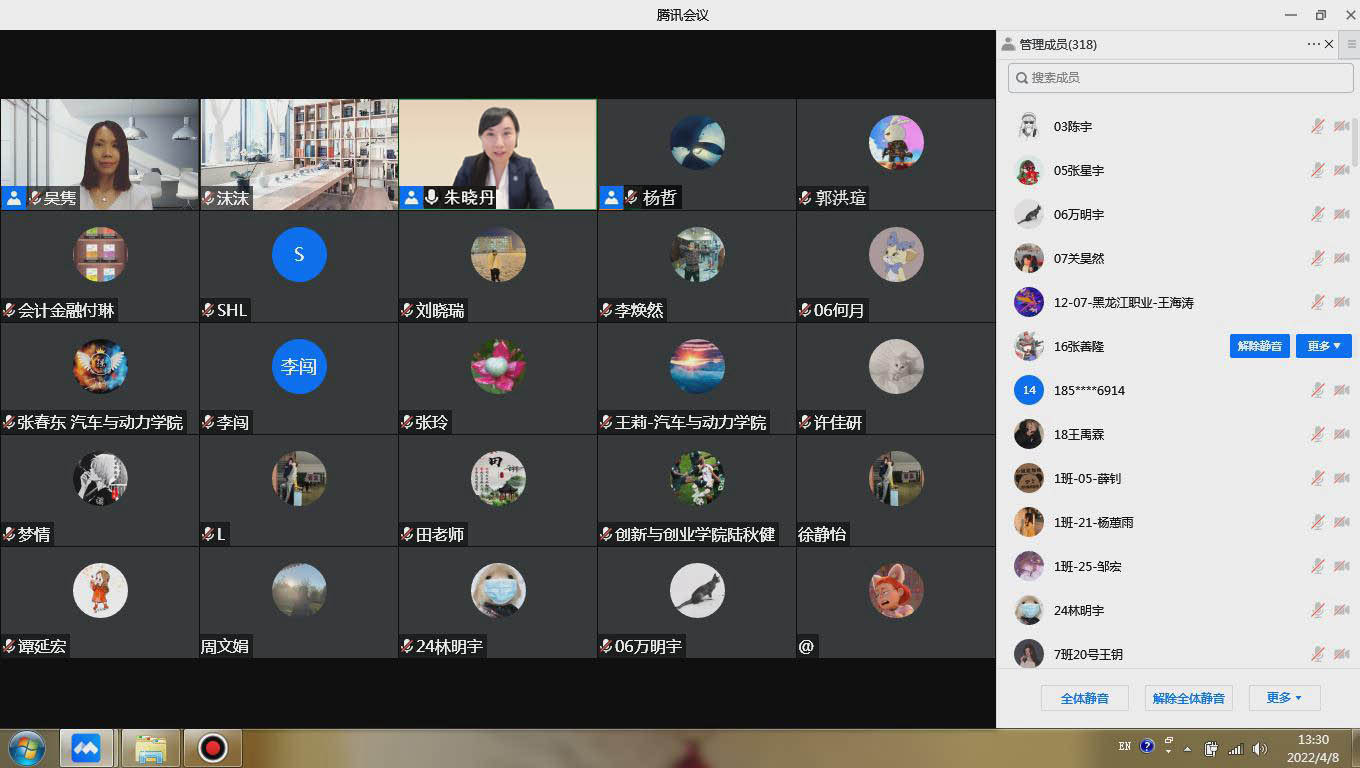Click the 全体静音 mute all button
The width and height of the screenshot is (1360, 768).
point(1084,698)
